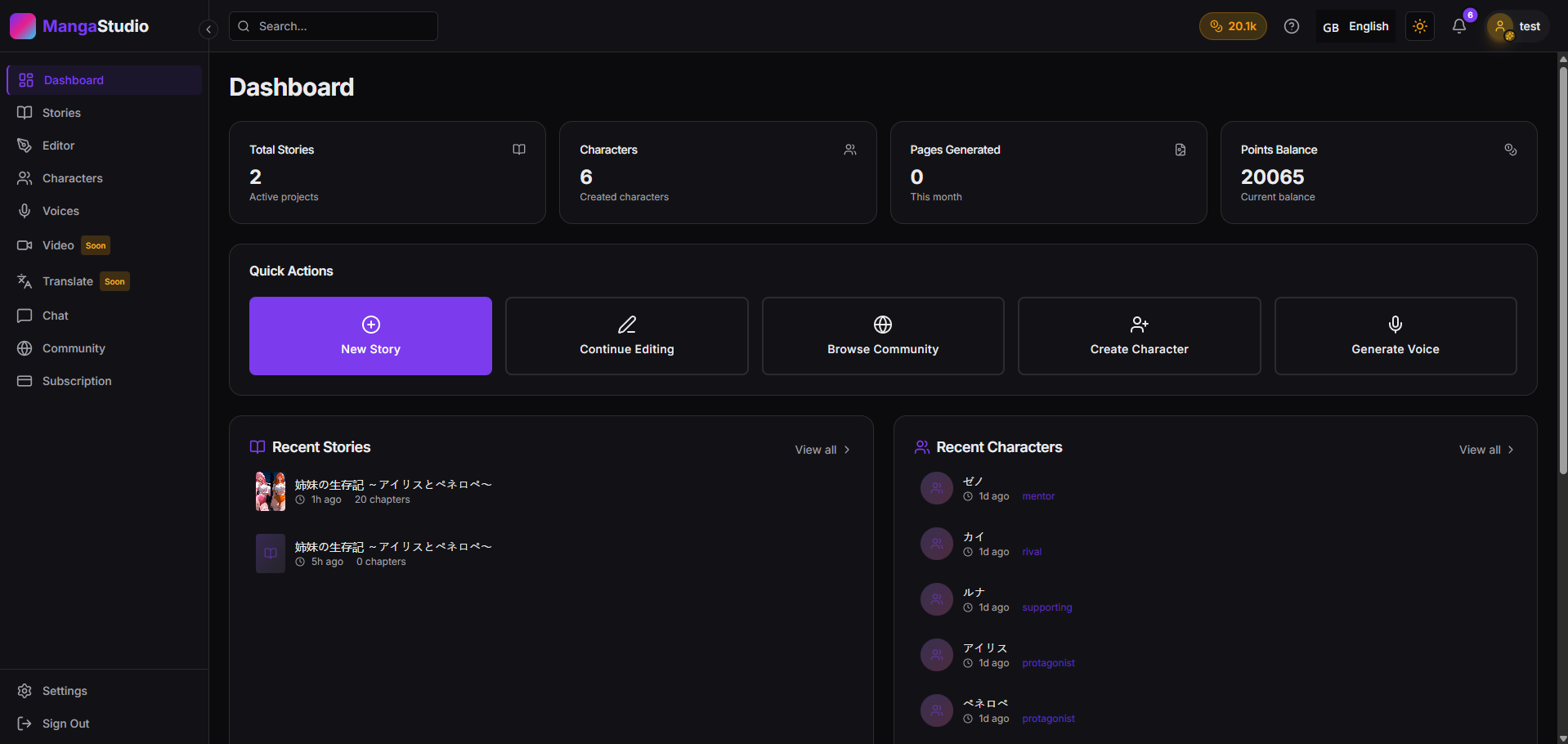Open character ゼノ mentor
Image resolution: width=1568 pixels, height=744 pixels.
pos(1215,488)
